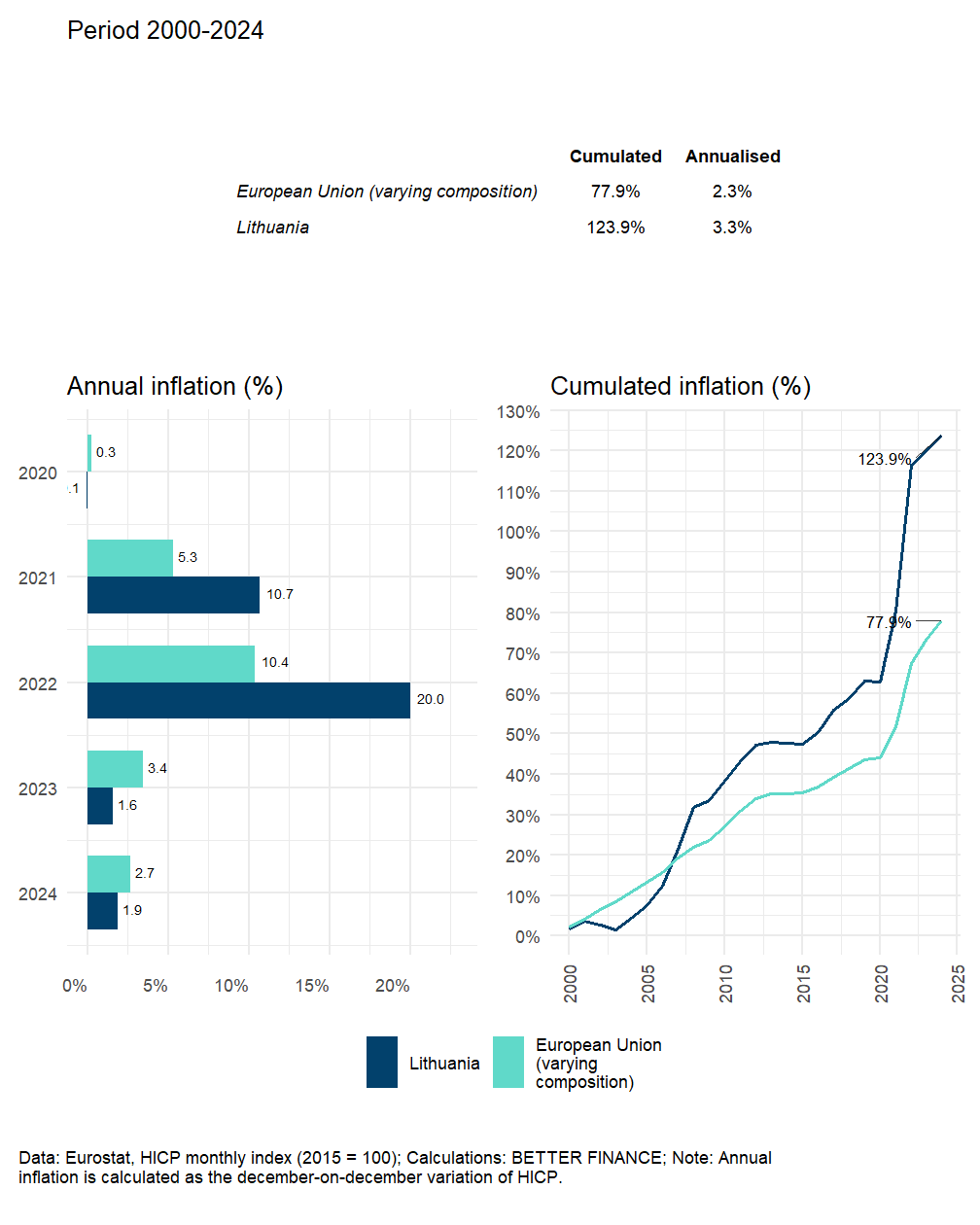Click the Cumulated column header
This screenshot has height=1225, width=980.
pyautogui.click(x=615, y=157)
